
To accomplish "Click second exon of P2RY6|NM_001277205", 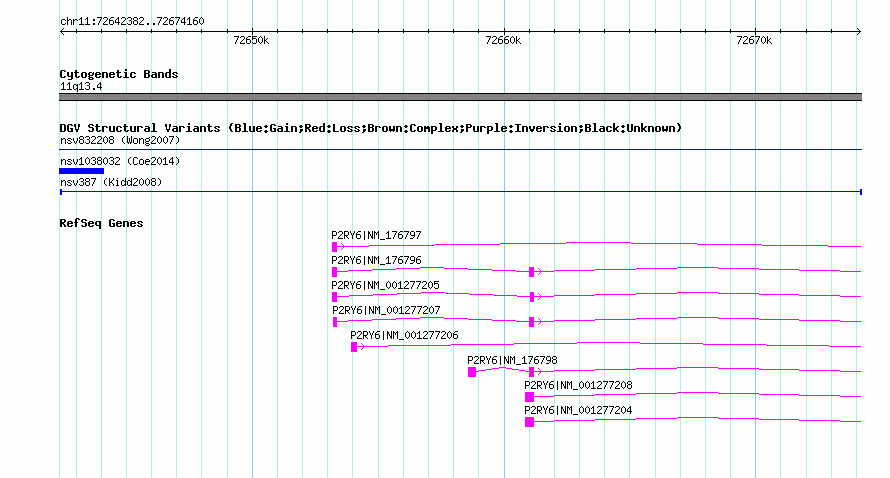I will pos(531,297).
